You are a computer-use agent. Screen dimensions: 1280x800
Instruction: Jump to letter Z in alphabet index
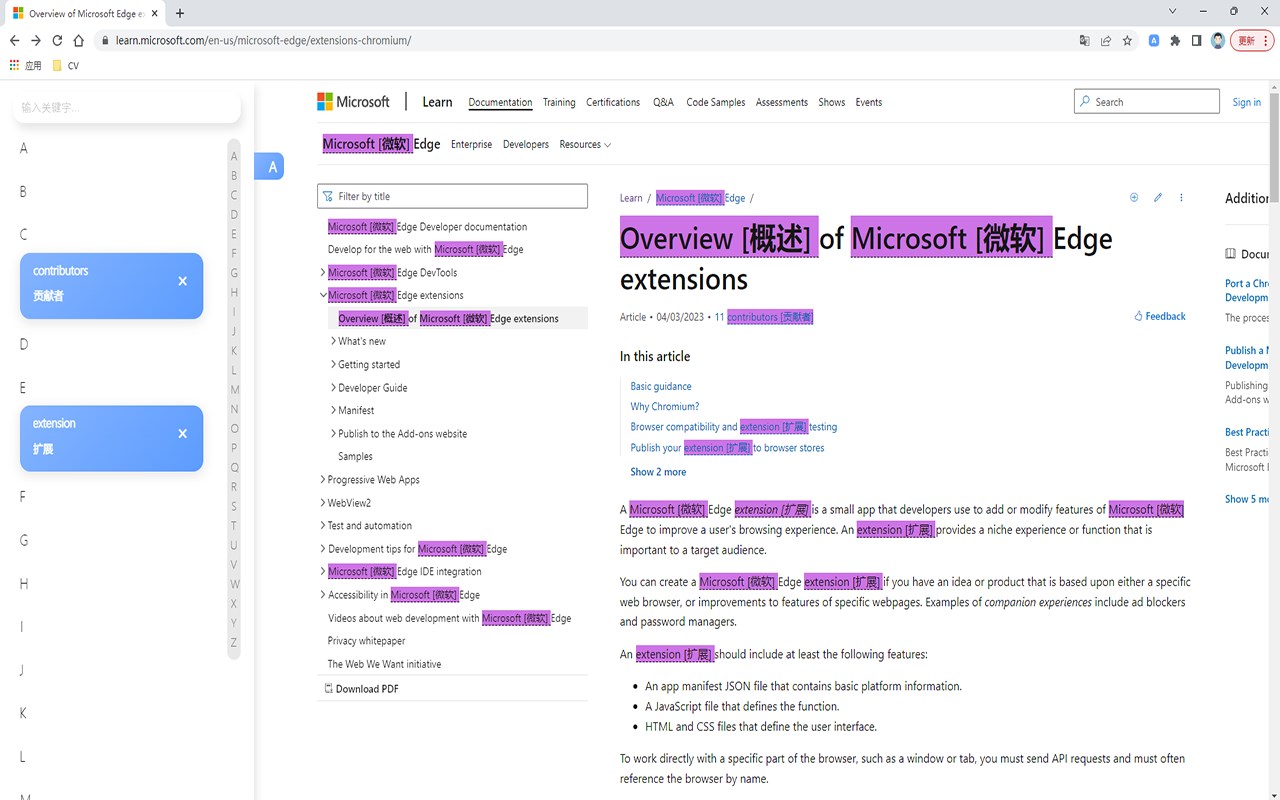pyautogui.click(x=234, y=643)
